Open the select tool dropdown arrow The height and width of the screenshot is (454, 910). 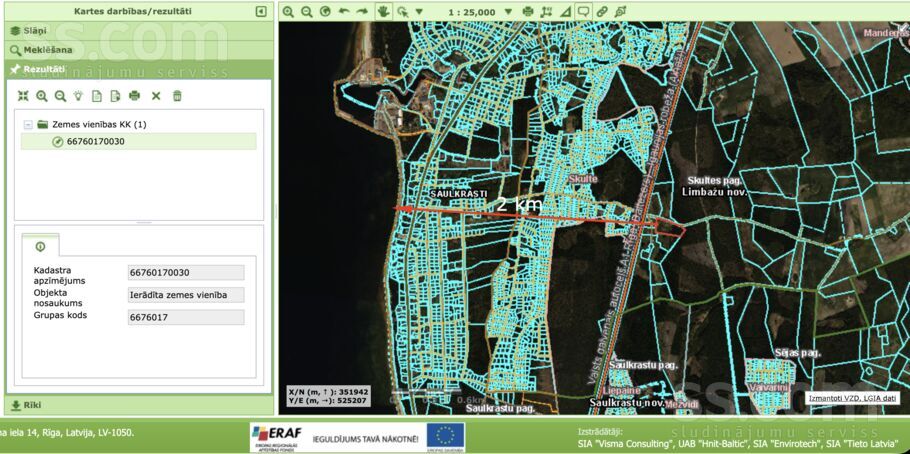coord(419,12)
